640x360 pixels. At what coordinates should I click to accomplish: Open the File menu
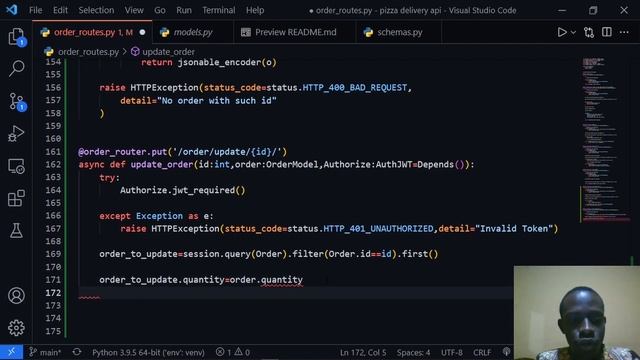tap(36, 10)
